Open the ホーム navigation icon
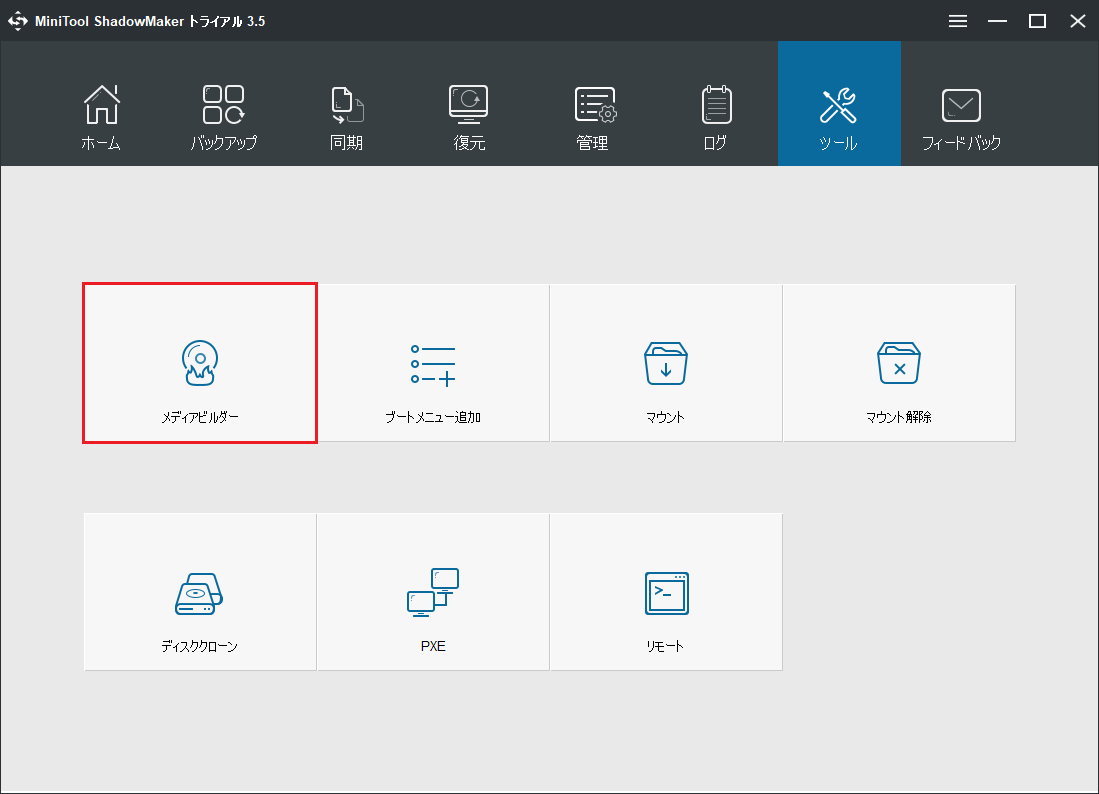Screen dimensions: 1099x794 tap(101, 103)
